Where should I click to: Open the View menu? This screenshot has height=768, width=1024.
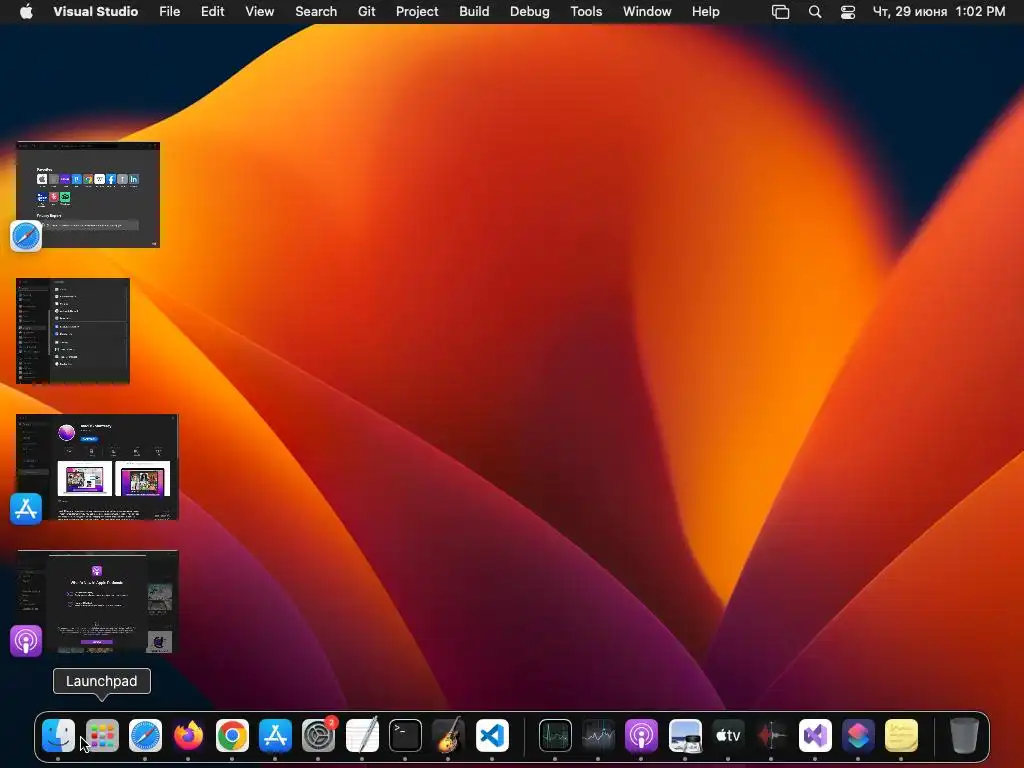[x=259, y=12]
